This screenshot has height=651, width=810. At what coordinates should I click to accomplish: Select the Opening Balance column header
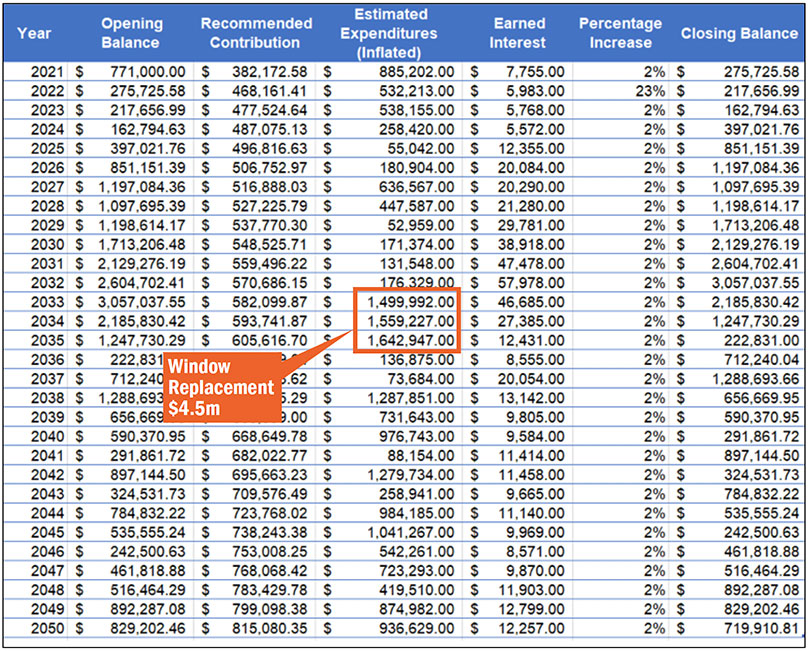[x=132, y=33]
